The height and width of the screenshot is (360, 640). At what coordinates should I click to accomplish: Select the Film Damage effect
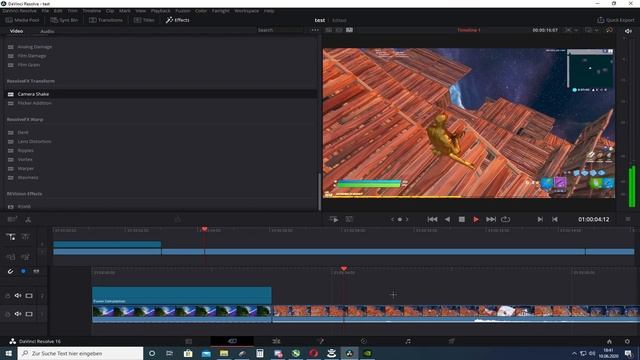(x=31, y=56)
